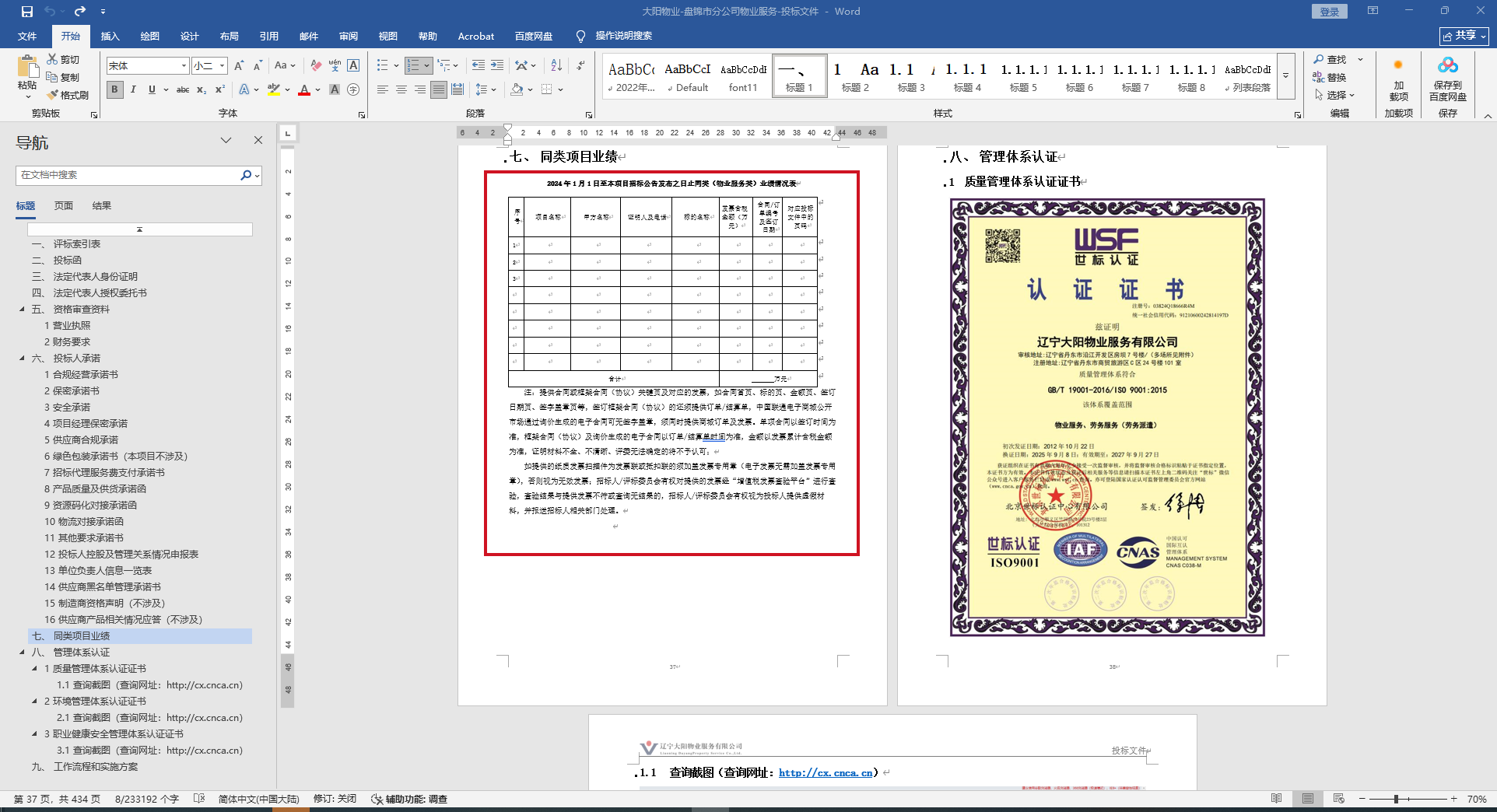Apply strikethrough formatting (abc)
The height and width of the screenshot is (812, 1497).
click(183, 89)
